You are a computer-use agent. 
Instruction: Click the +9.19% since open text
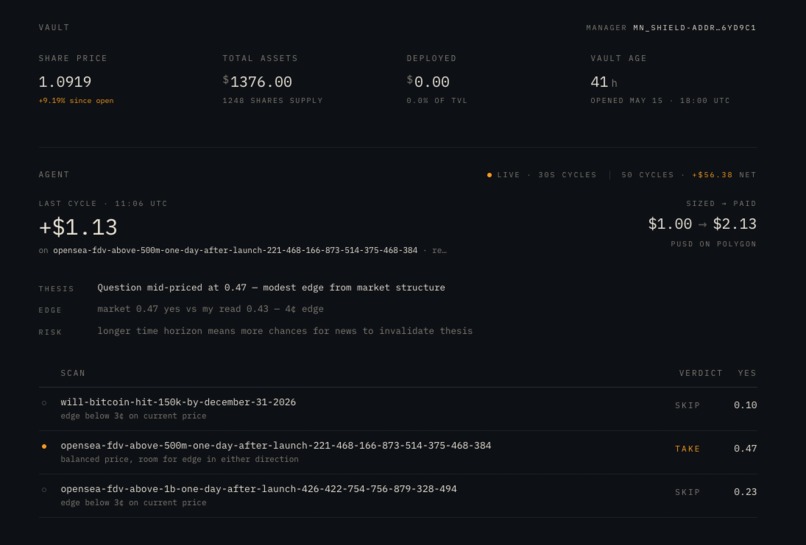point(76,101)
